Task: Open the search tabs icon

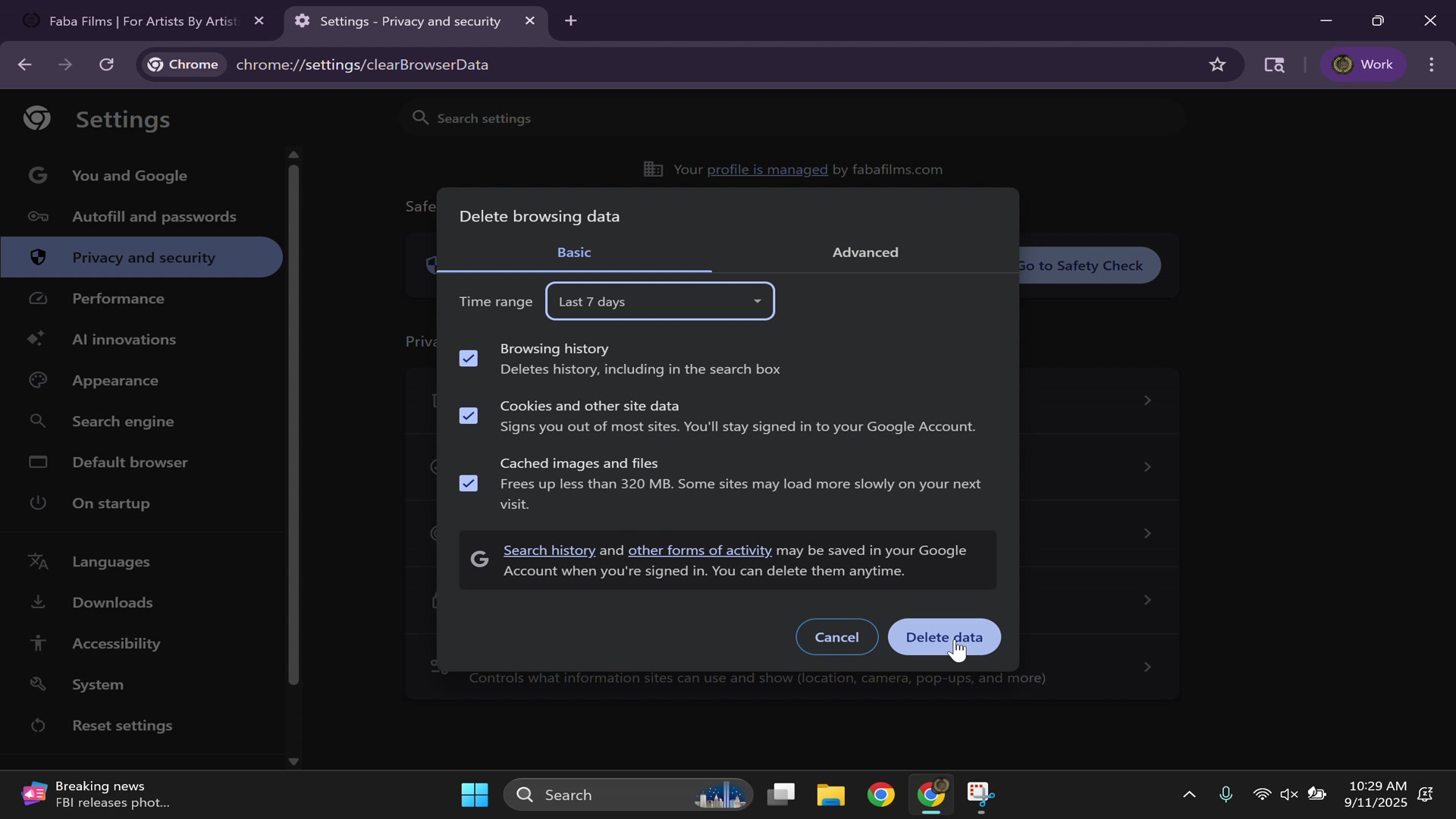Action: click(1274, 65)
